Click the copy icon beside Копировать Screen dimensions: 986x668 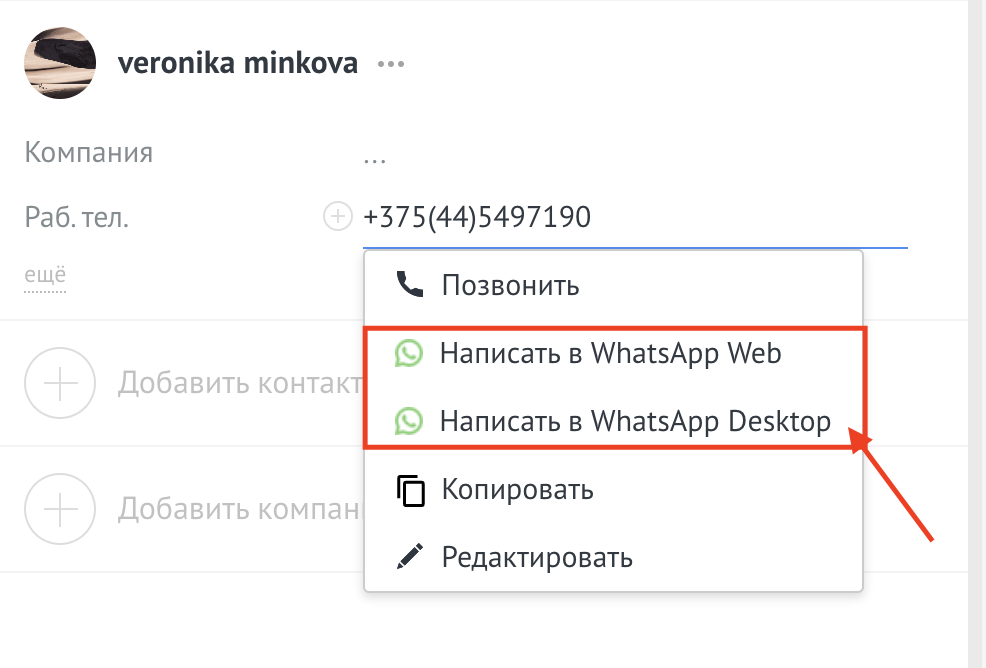coord(411,490)
